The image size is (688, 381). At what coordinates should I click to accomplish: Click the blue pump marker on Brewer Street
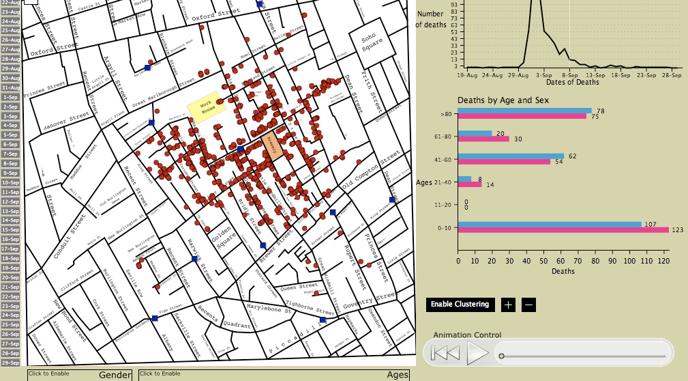click(x=263, y=246)
